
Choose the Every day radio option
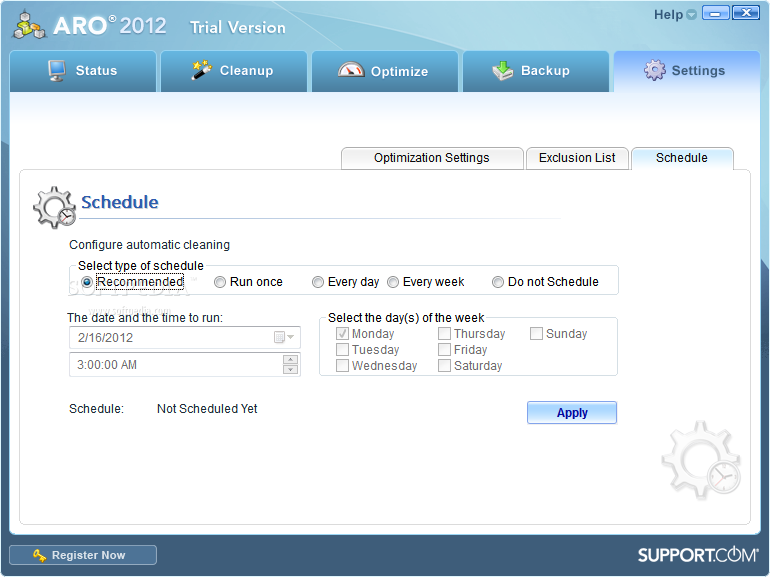pyautogui.click(x=318, y=282)
